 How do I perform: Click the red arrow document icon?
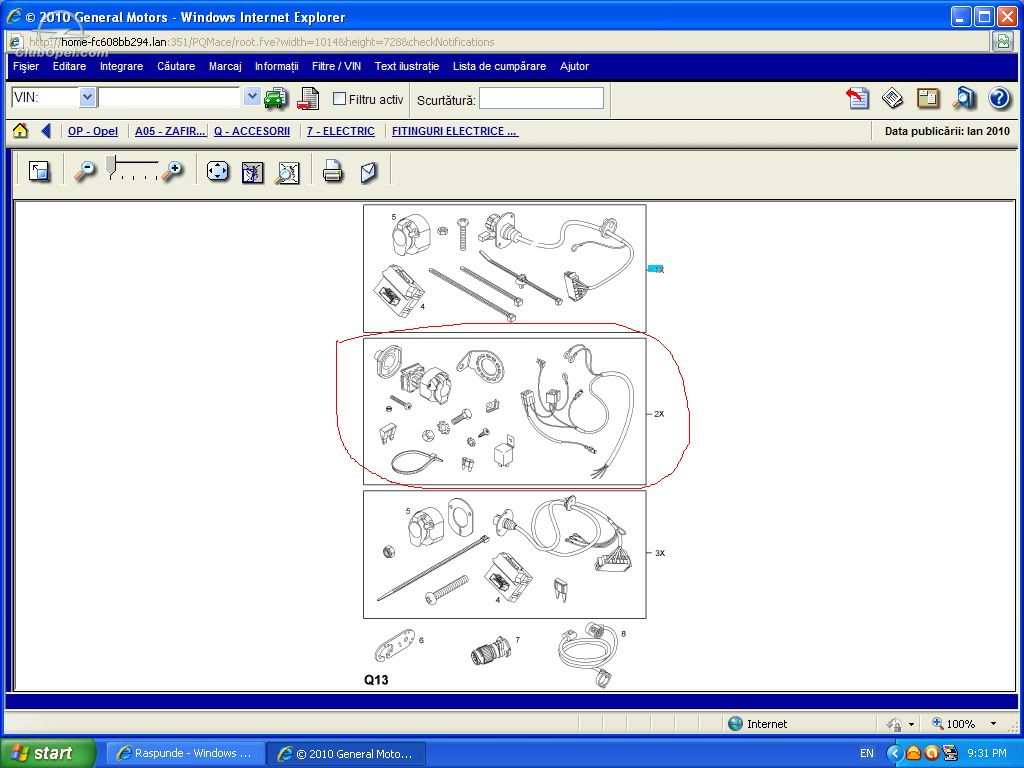857,98
